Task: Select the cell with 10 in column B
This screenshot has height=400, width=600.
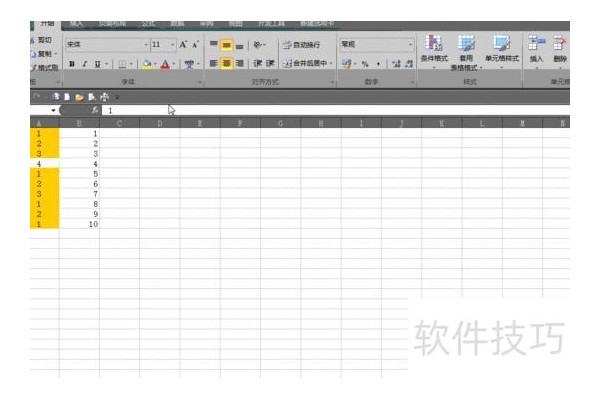Action: (x=79, y=224)
